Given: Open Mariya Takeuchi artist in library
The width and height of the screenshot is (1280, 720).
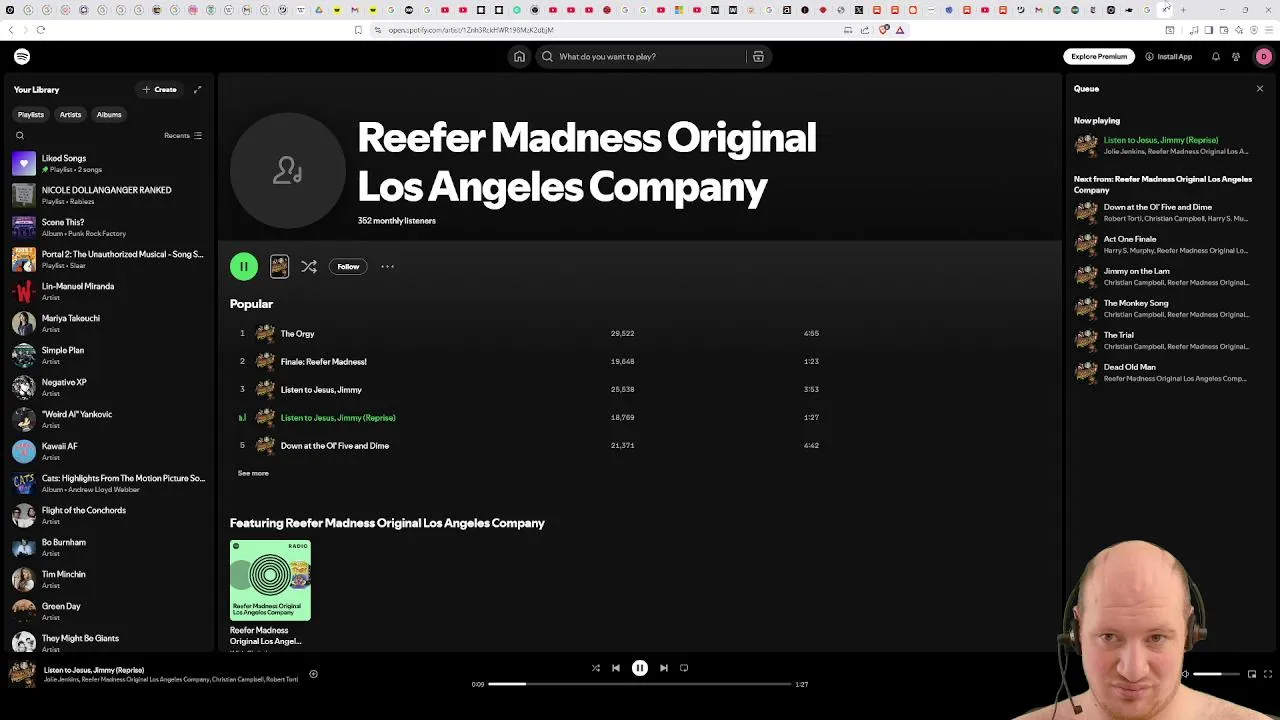Looking at the screenshot, I should coord(108,323).
